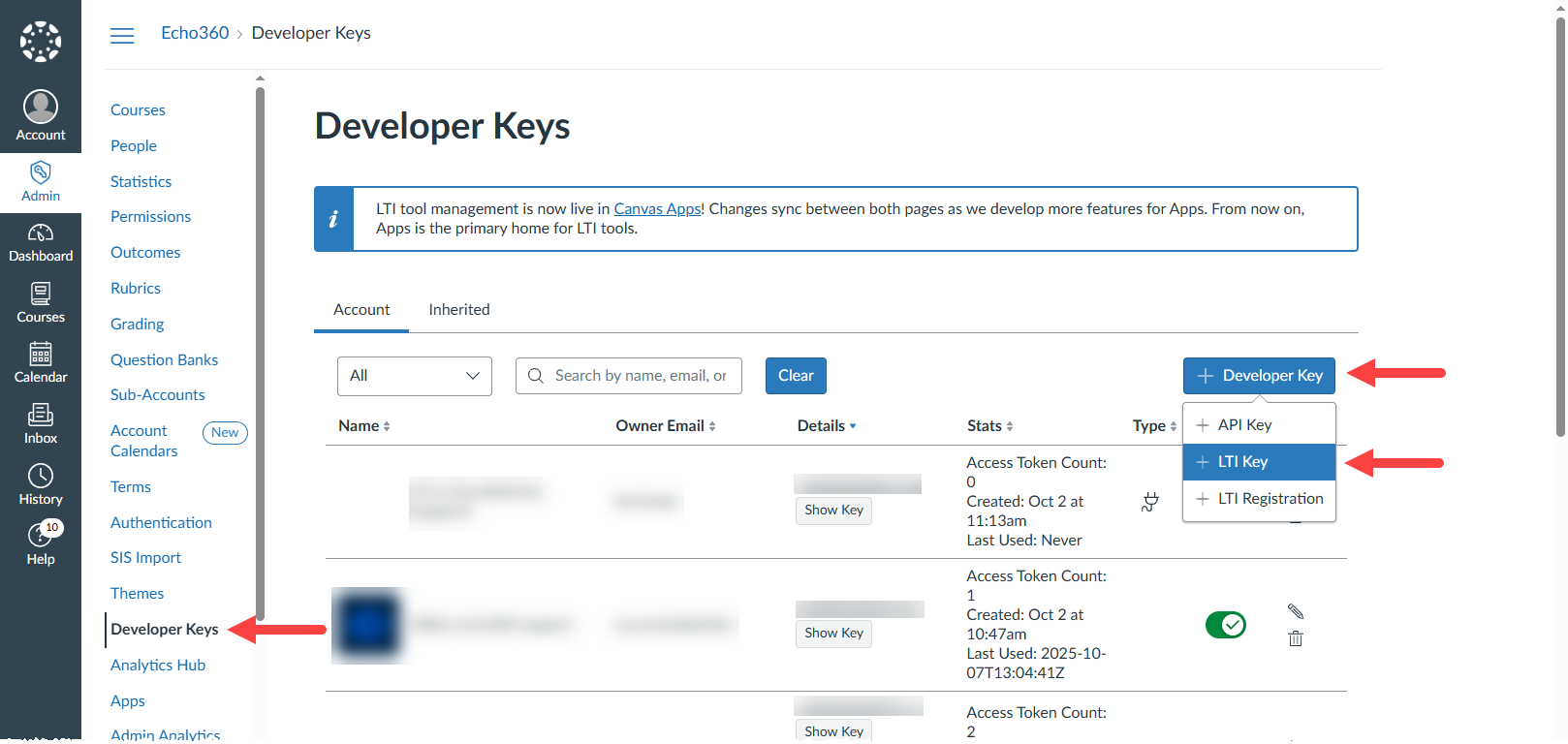Sort table by Type column
The image size is (1568, 744).
[1154, 426]
